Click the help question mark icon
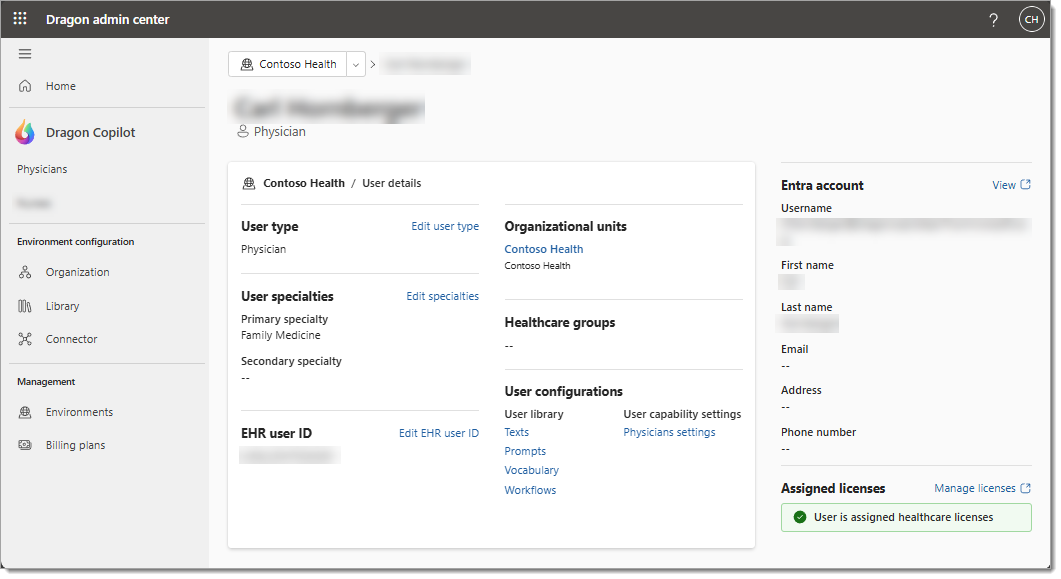 point(993,20)
